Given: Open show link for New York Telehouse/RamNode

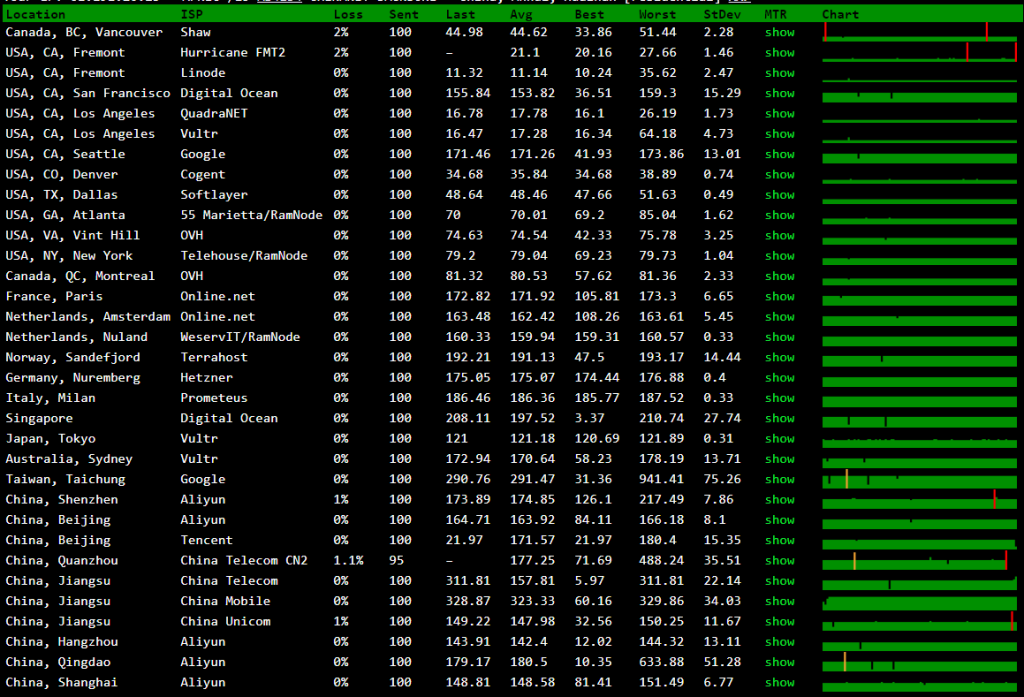Looking at the screenshot, I should click(780, 255).
